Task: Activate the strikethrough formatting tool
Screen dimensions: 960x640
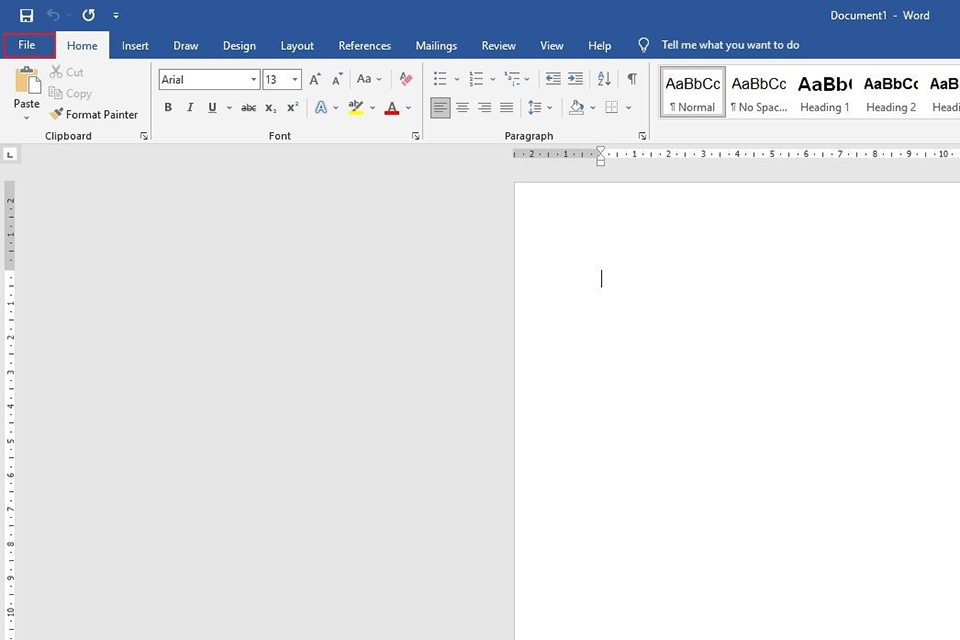Action: coord(248,107)
